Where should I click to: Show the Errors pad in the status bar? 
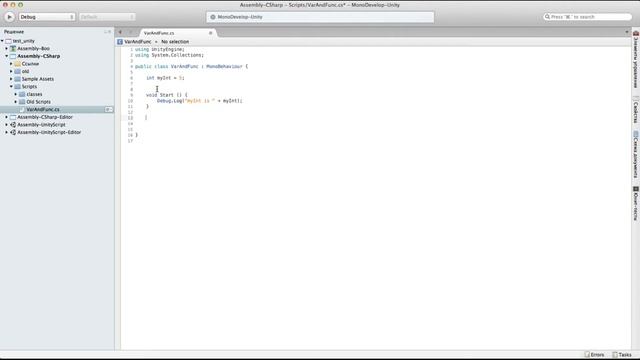point(594,355)
